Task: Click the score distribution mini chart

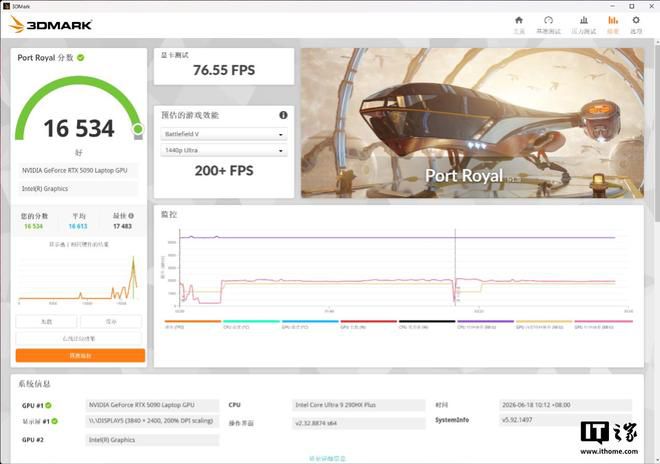Action: [x=78, y=279]
